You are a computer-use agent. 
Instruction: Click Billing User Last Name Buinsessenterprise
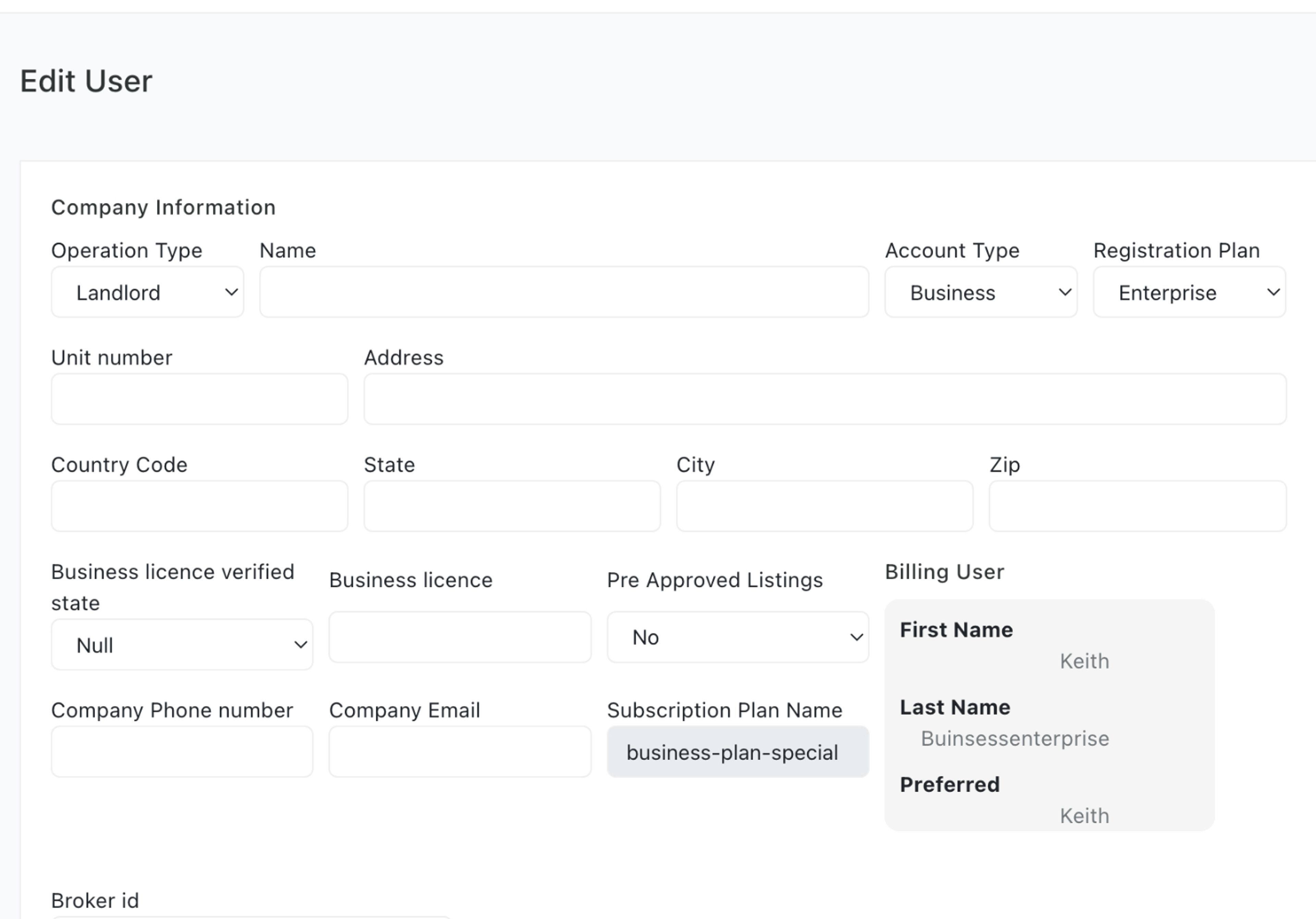coord(1014,738)
